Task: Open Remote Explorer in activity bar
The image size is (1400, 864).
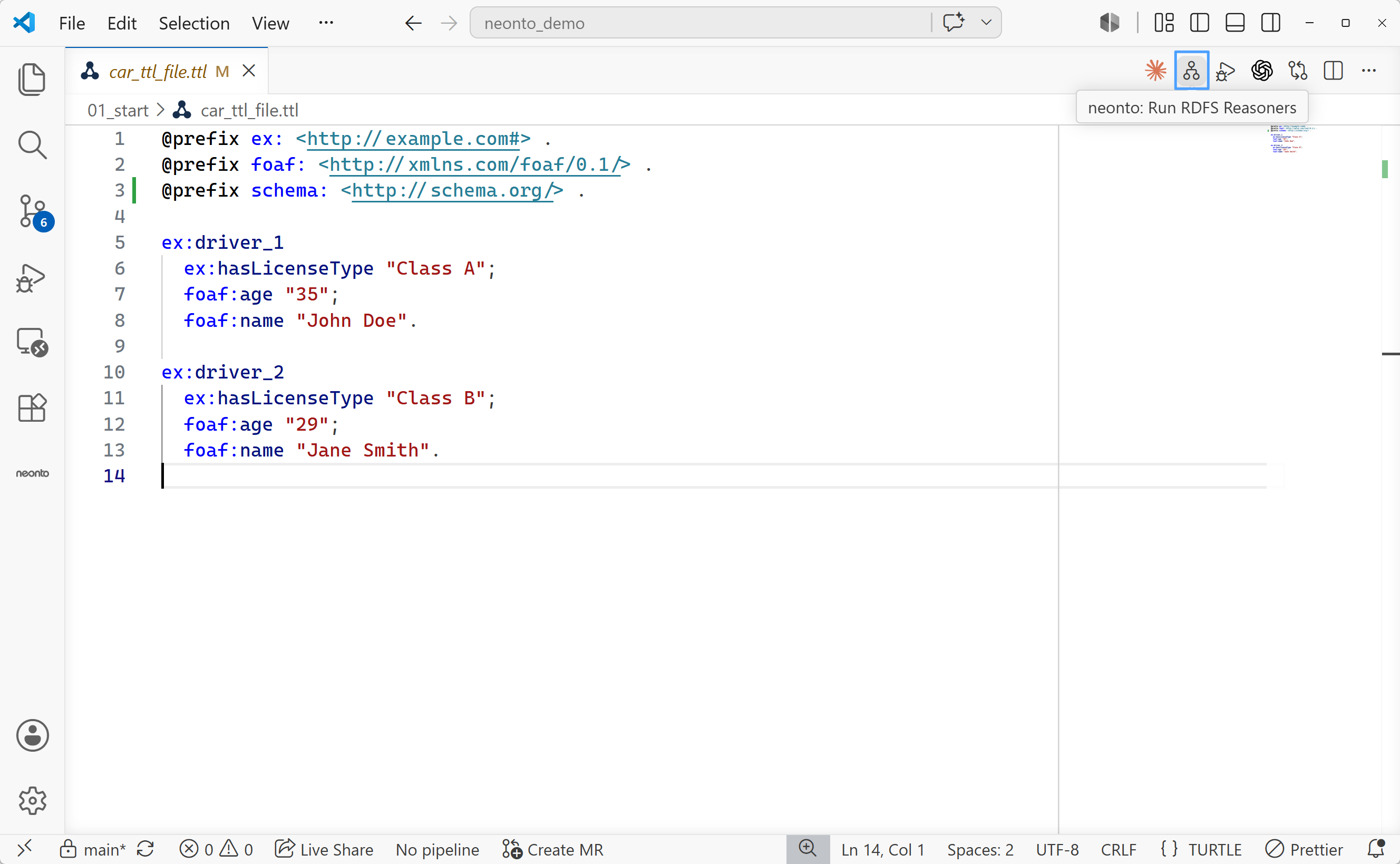Action: (32, 342)
